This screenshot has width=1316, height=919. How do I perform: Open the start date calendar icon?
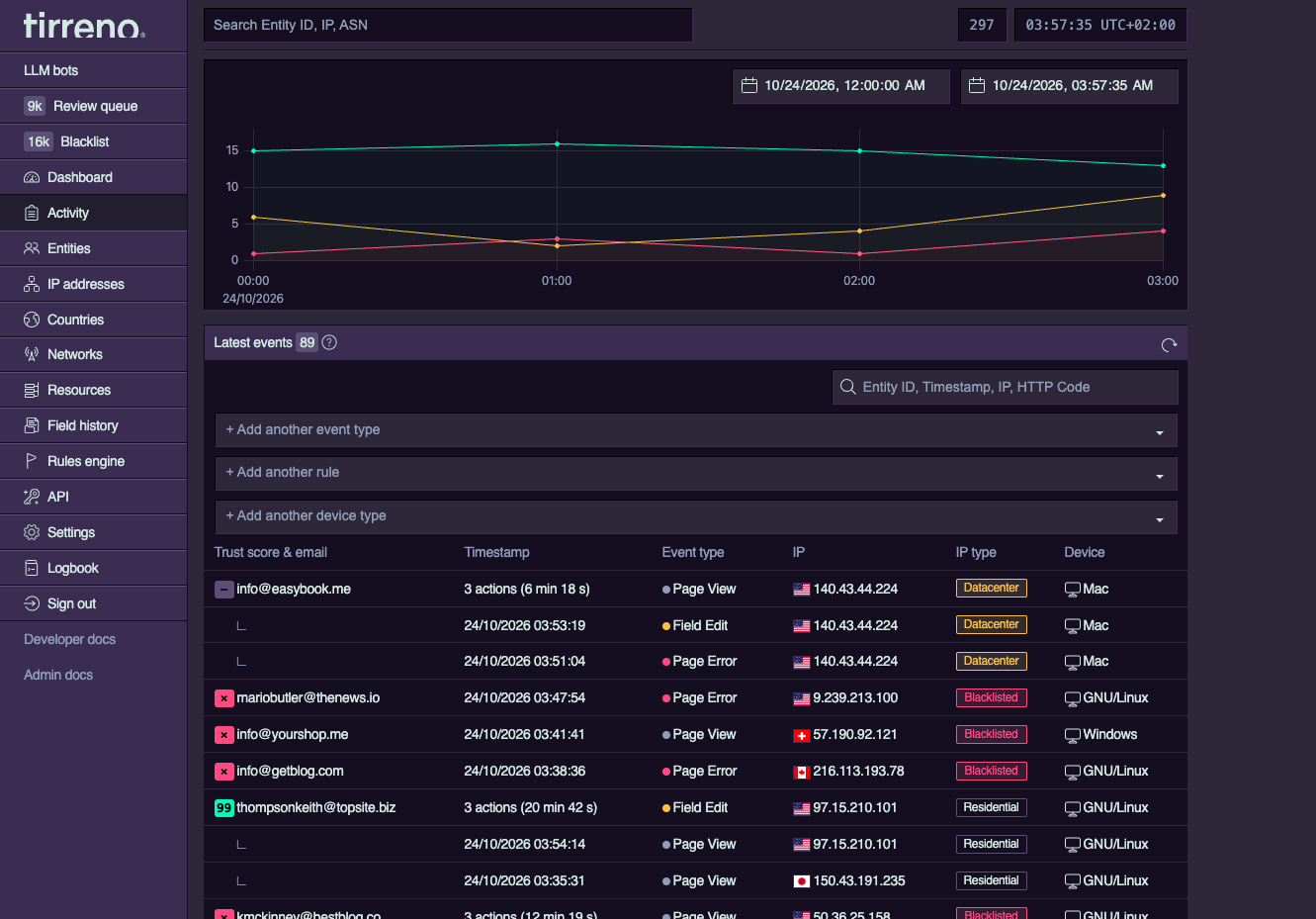(x=749, y=86)
